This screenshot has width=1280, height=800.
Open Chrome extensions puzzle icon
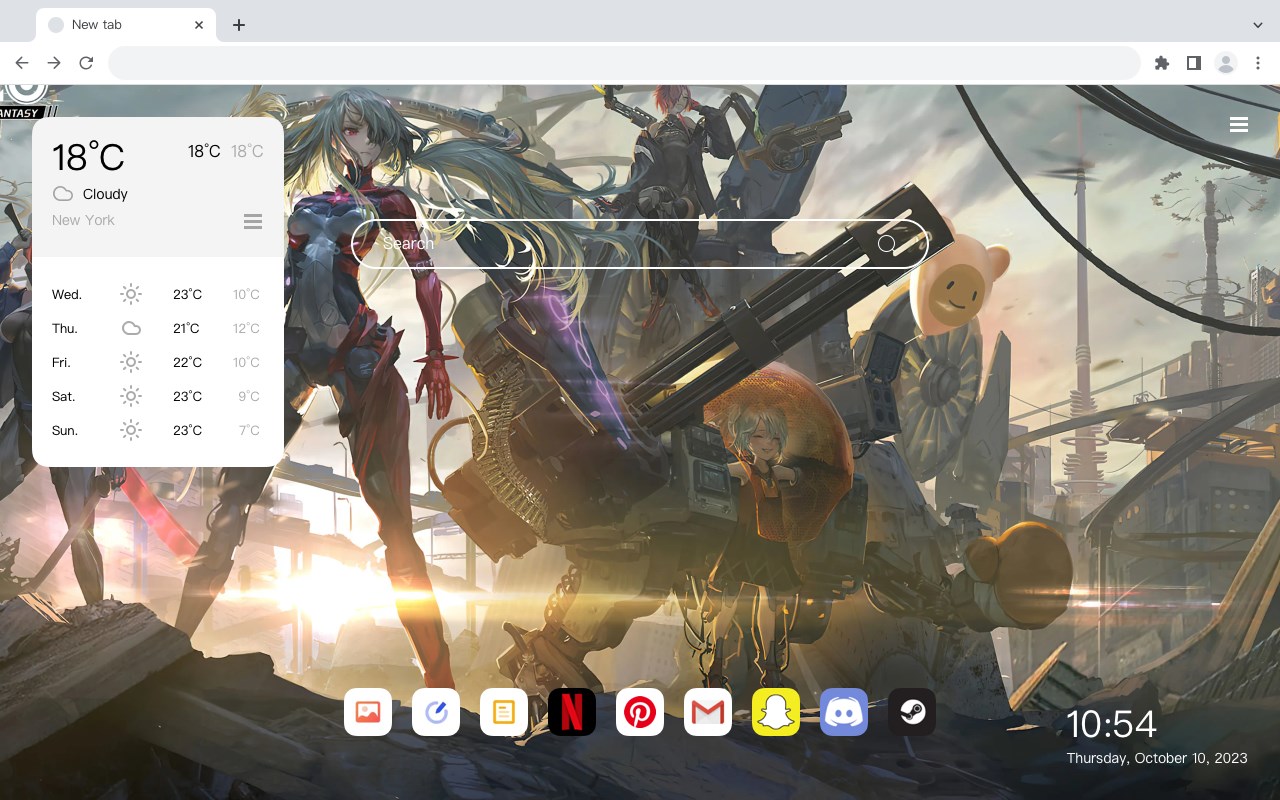(x=1161, y=63)
